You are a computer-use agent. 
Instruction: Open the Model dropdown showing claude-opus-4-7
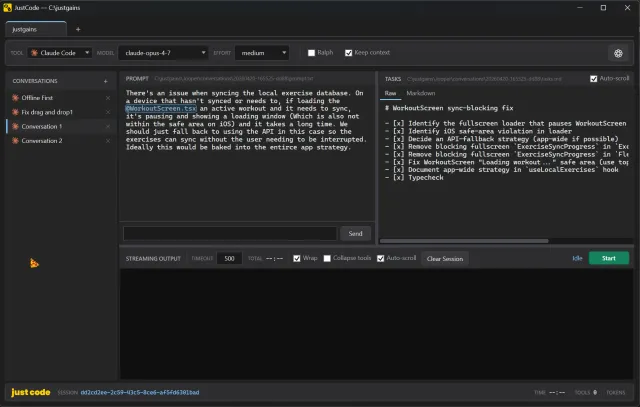pos(163,53)
